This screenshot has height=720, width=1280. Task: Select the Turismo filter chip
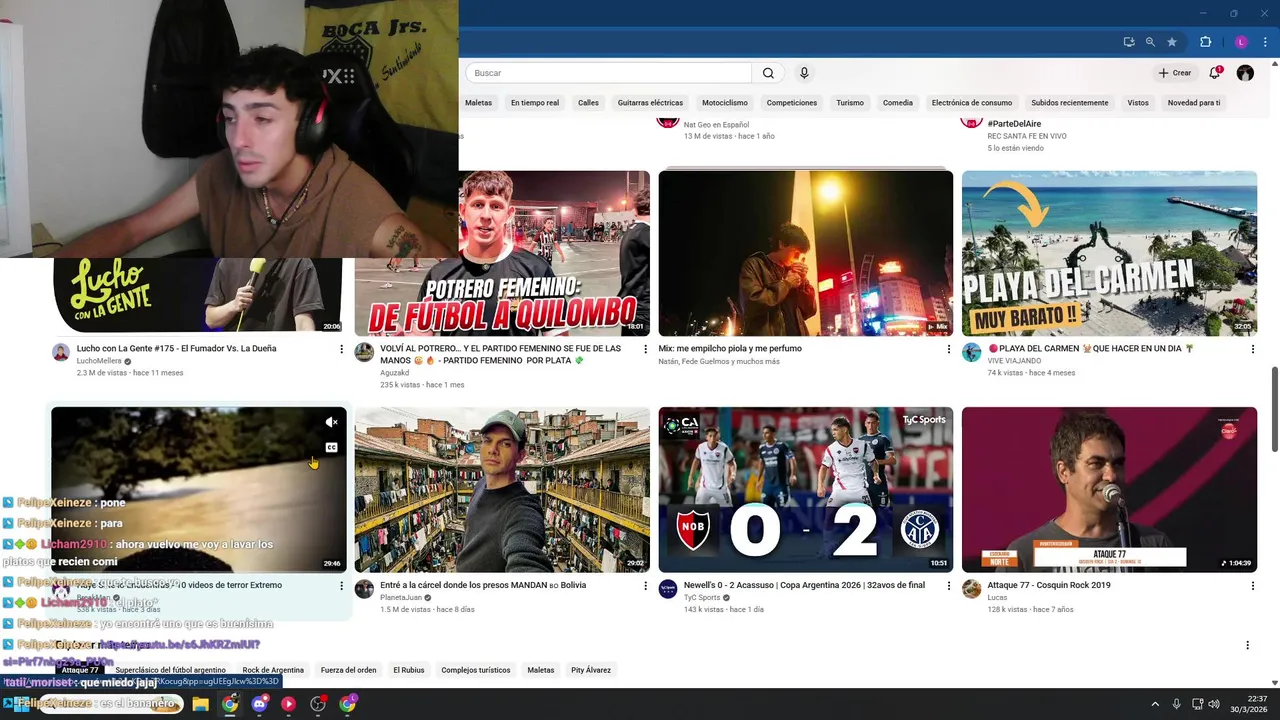[x=850, y=102]
